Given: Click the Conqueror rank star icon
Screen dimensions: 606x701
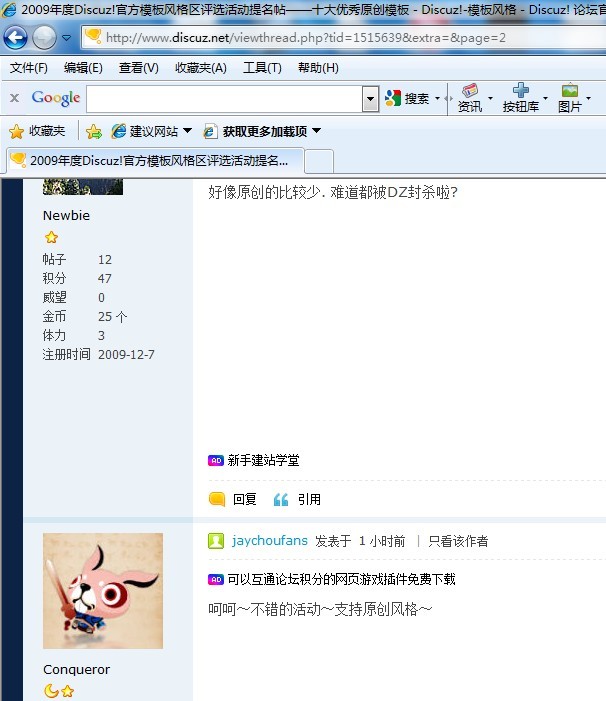Looking at the screenshot, I should (68, 691).
